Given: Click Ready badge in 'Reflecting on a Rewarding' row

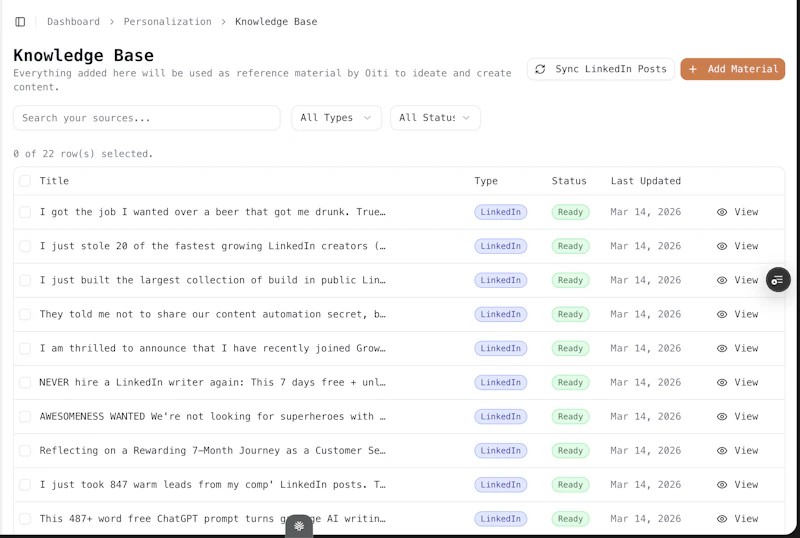Looking at the screenshot, I should pyautogui.click(x=570, y=451).
